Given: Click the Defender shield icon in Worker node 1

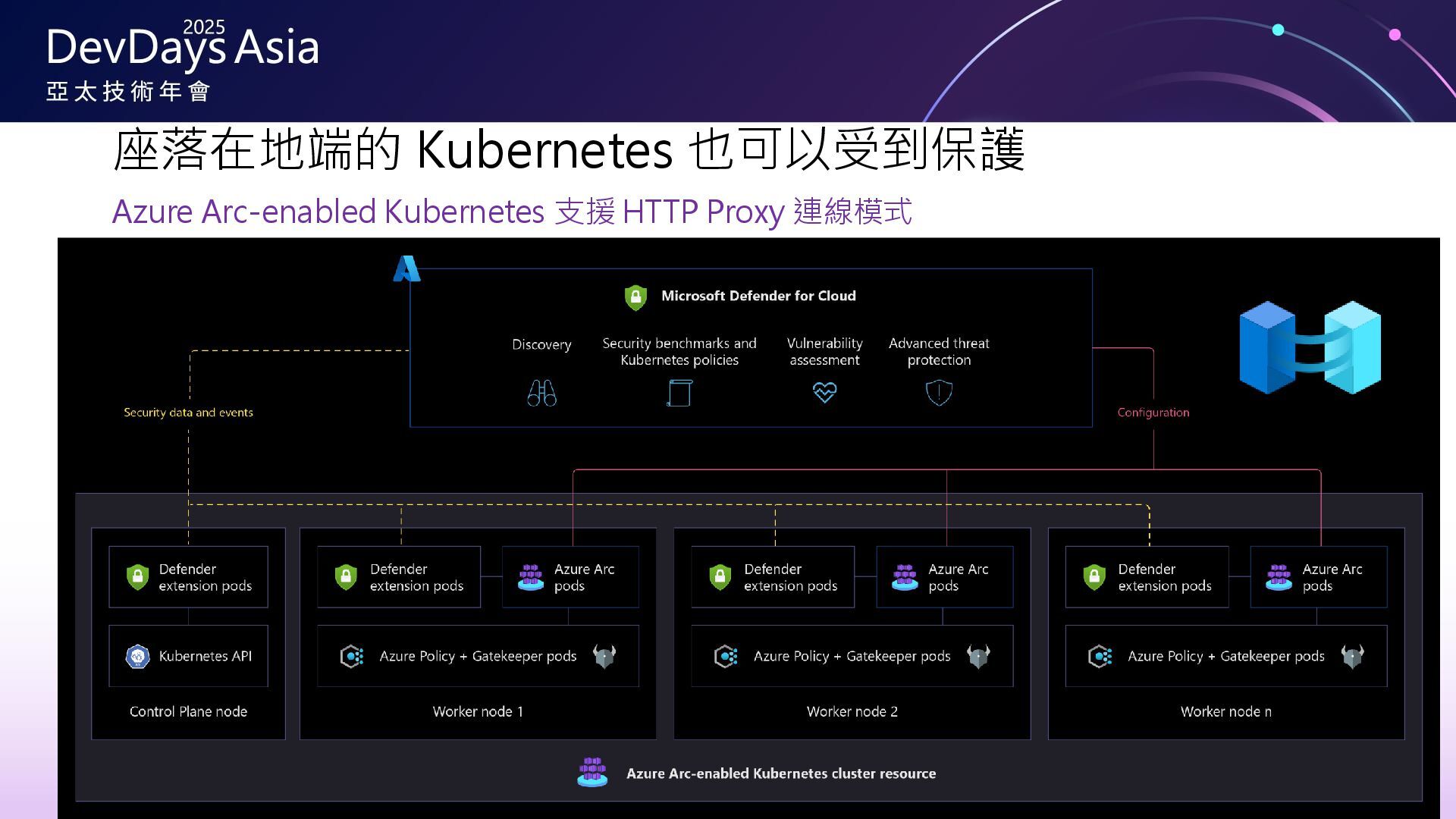Looking at the screenshot, I should click(346, 577).
